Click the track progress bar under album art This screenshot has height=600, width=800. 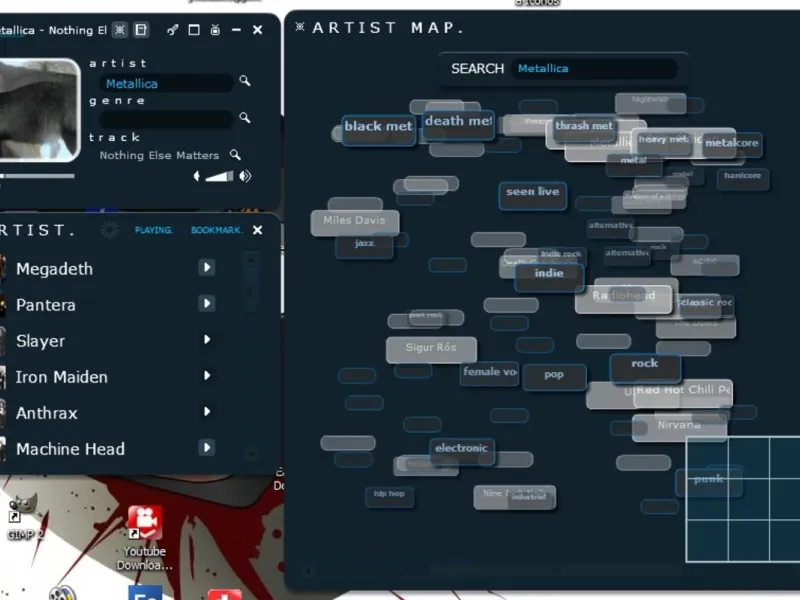(x=37, y=176)
